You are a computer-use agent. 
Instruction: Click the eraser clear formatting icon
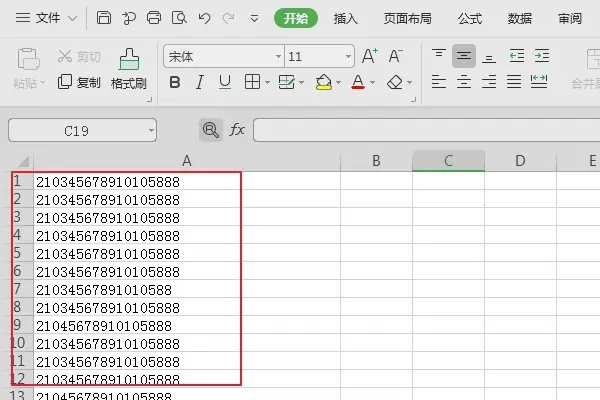click(x=395, y=82)
